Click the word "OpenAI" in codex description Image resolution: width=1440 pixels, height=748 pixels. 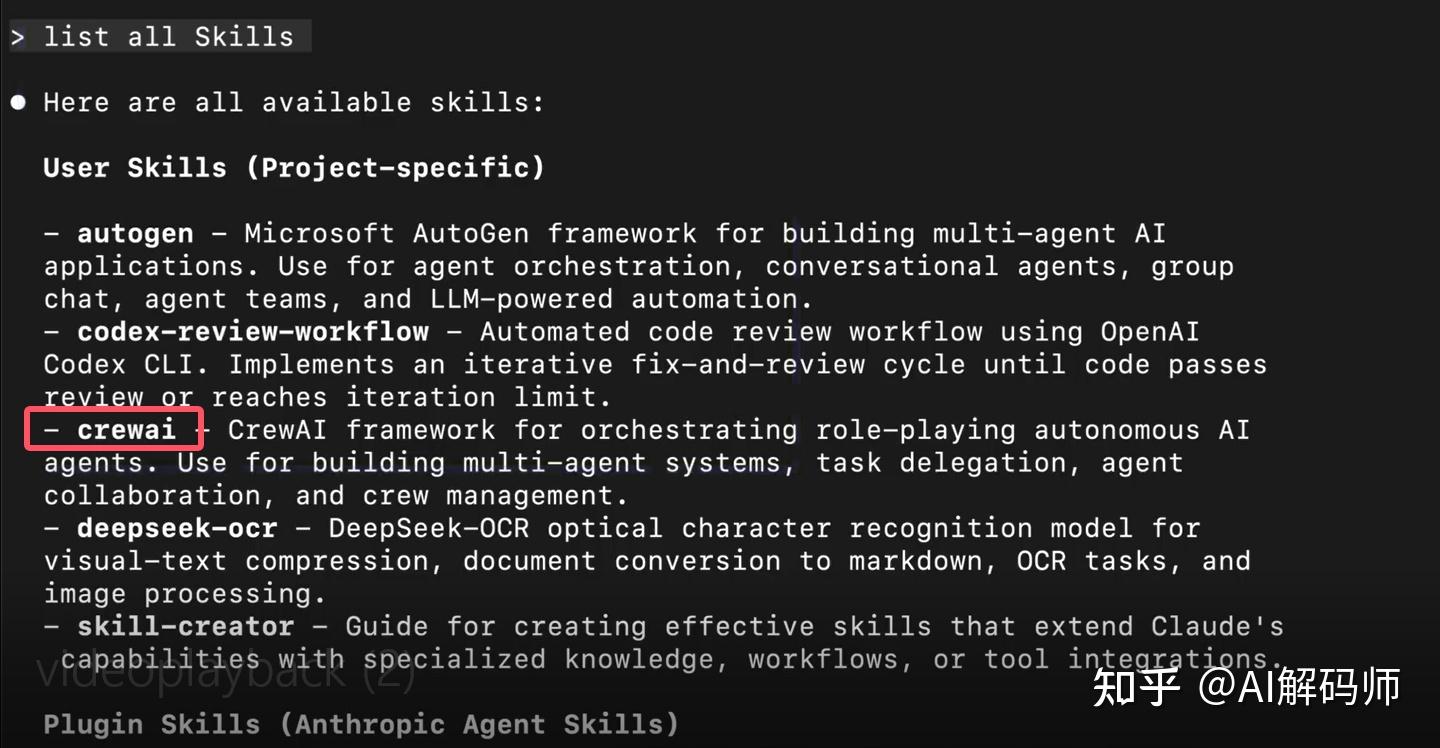(x=1150, y=331)
